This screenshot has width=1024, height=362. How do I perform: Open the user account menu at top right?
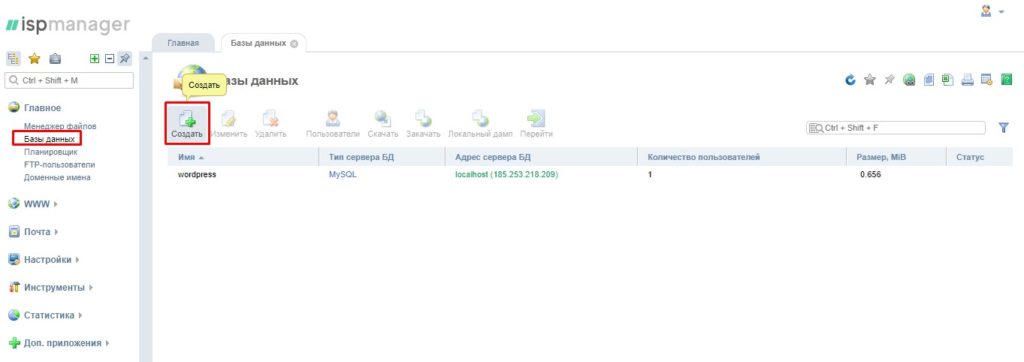[992, 11]
